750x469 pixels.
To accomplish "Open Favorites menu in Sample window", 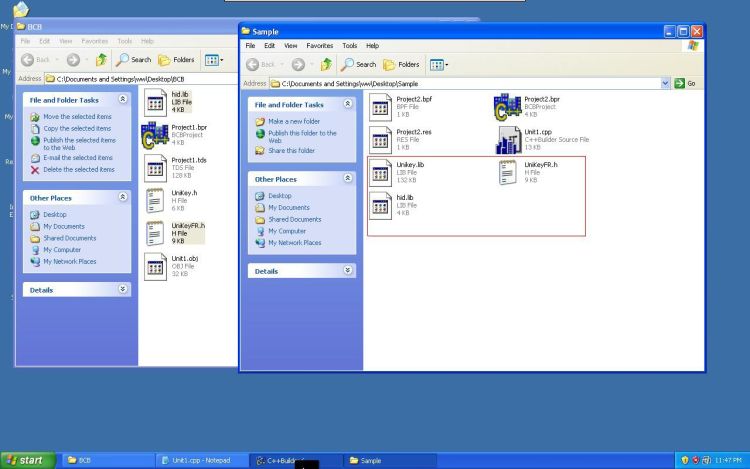I will point(320,46).
